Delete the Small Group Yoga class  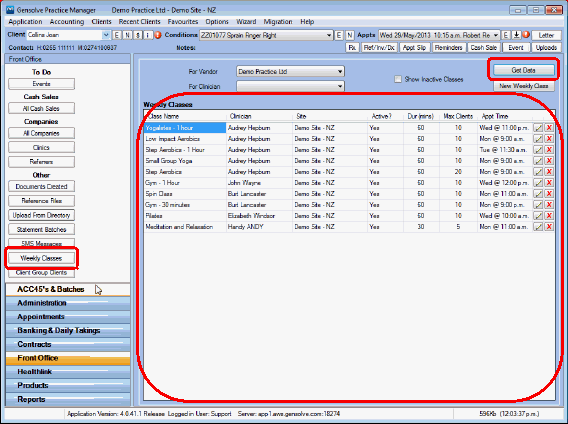[x=549, y=161]
